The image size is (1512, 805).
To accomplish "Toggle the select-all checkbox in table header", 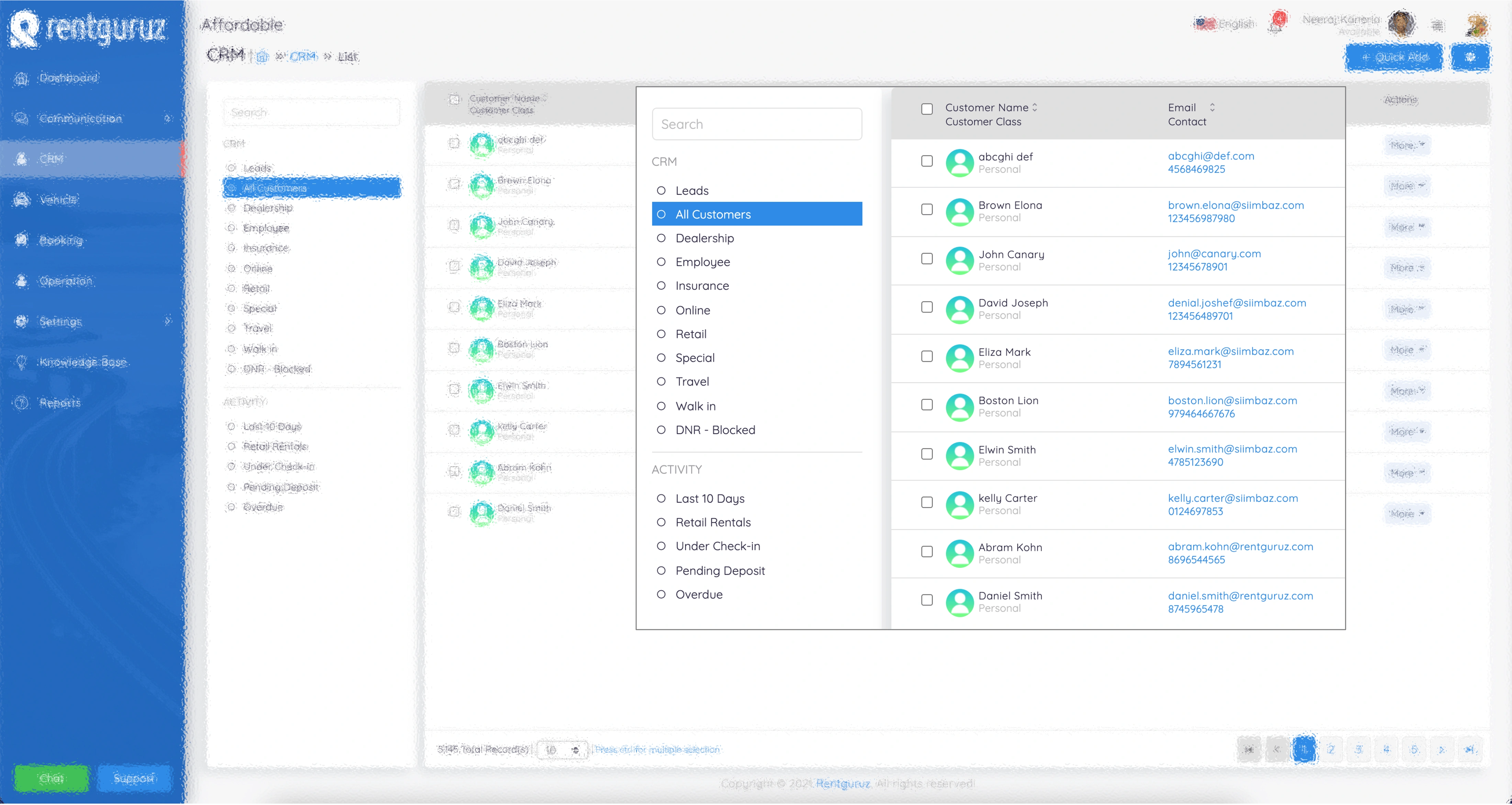I will click(x=927, y=109).
